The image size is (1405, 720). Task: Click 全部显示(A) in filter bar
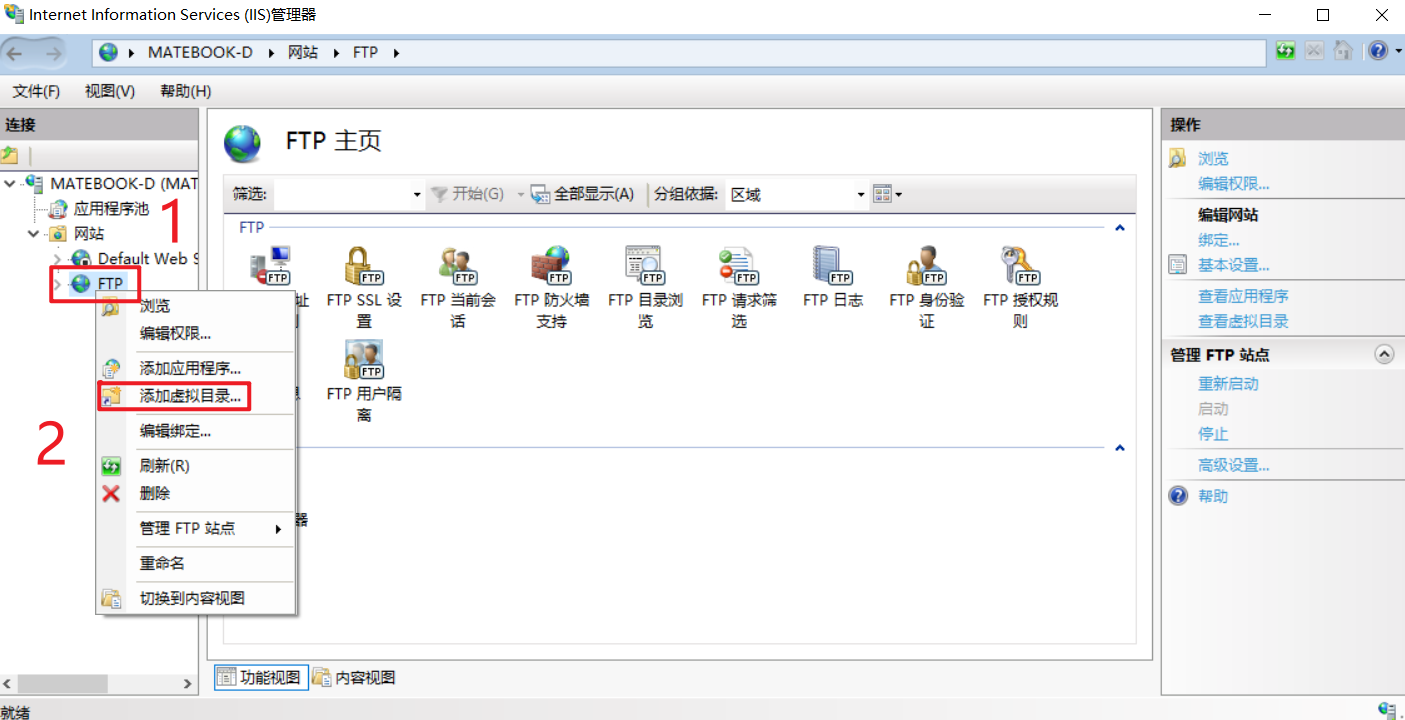[x=582, y=194]
